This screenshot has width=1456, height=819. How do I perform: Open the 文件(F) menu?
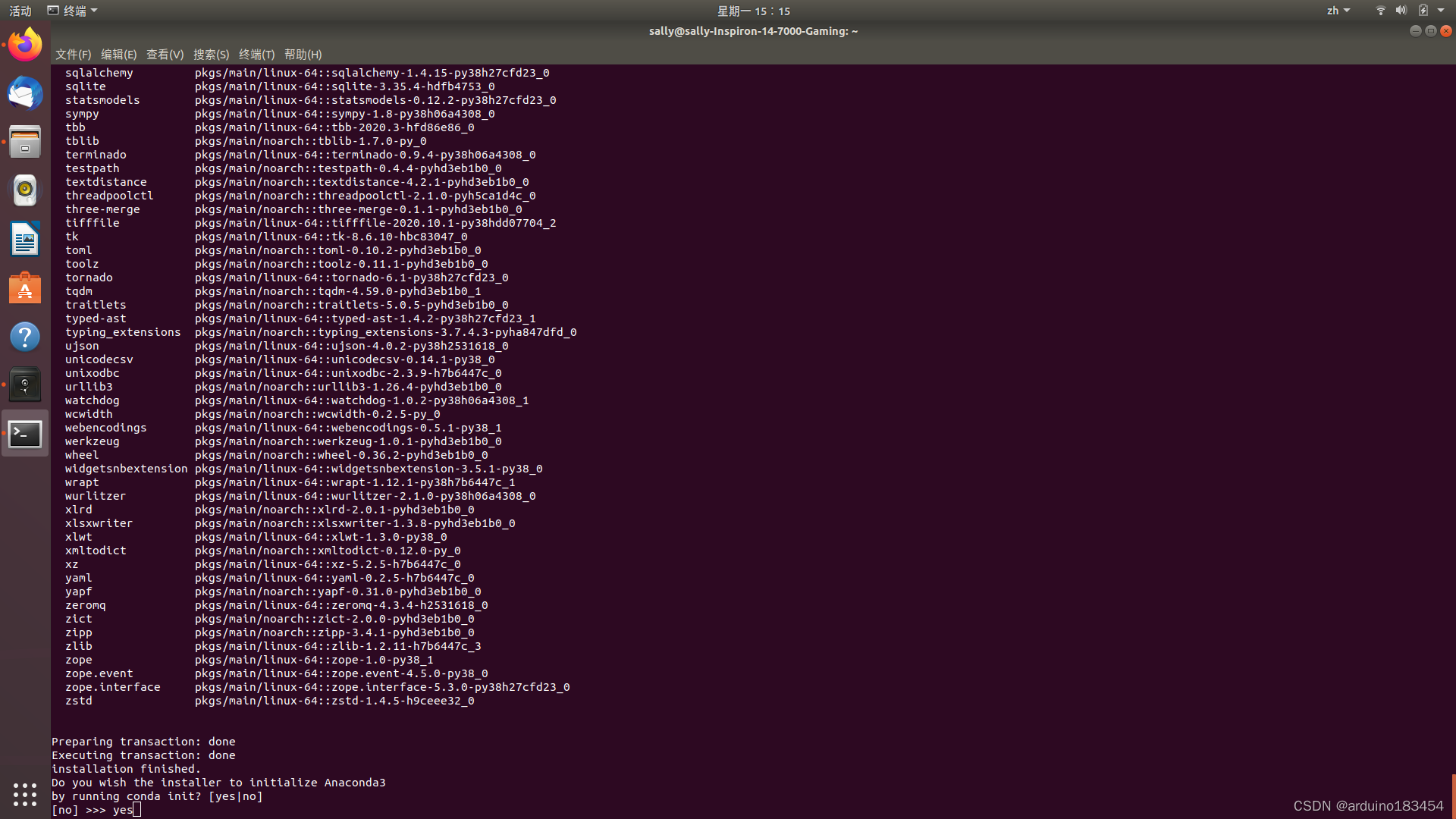[x=73, y=55]
